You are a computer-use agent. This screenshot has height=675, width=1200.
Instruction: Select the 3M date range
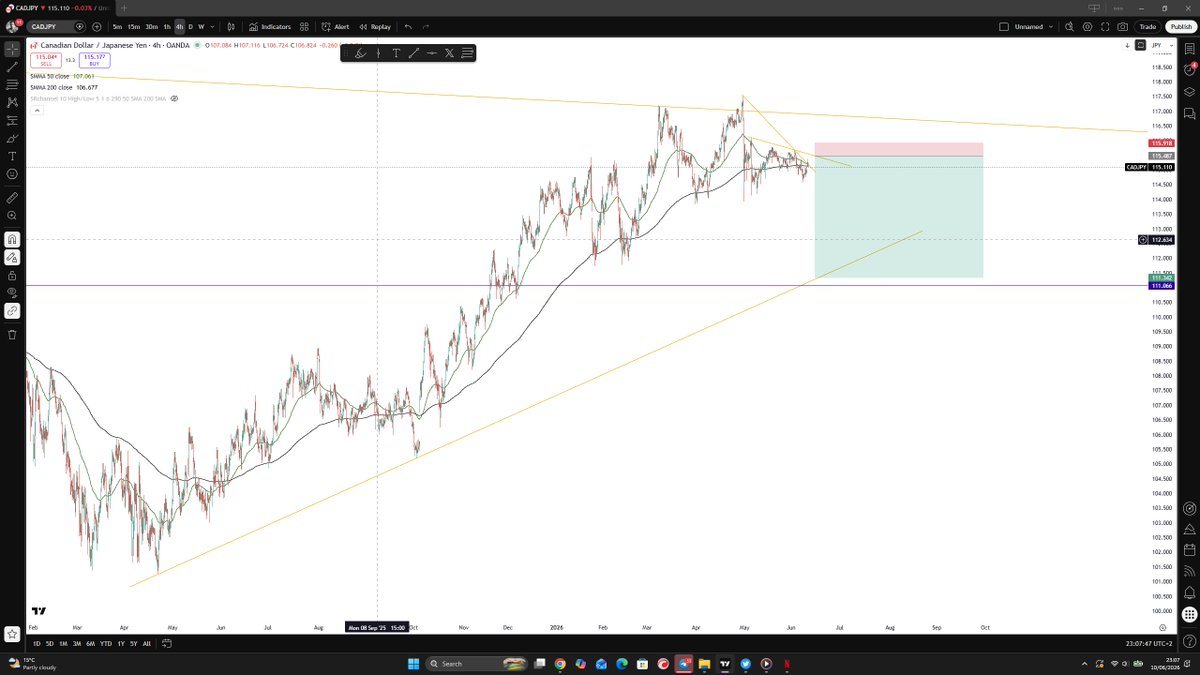77,644
